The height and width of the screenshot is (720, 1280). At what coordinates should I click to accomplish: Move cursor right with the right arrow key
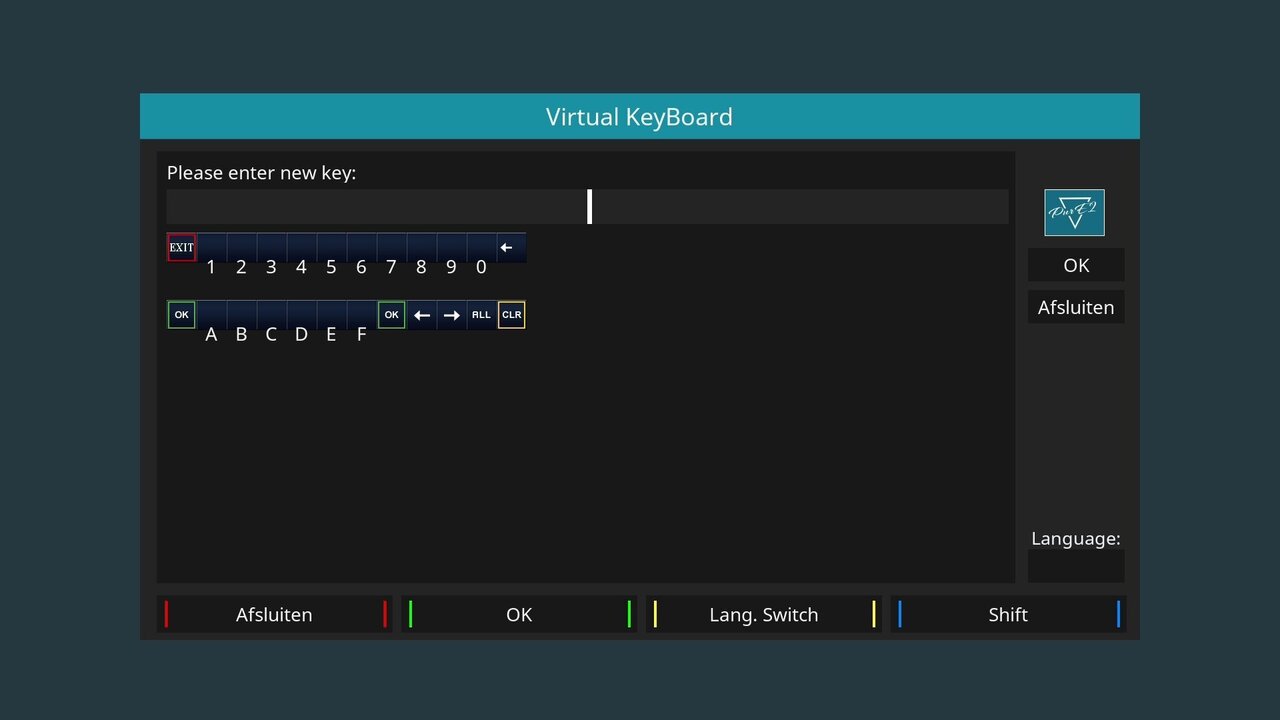[452, 315]
